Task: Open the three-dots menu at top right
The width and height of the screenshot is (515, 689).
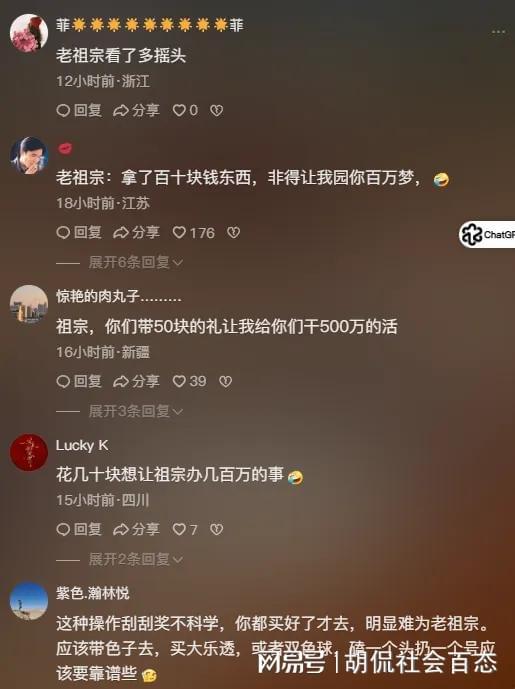Action: (x=498, y=32)
